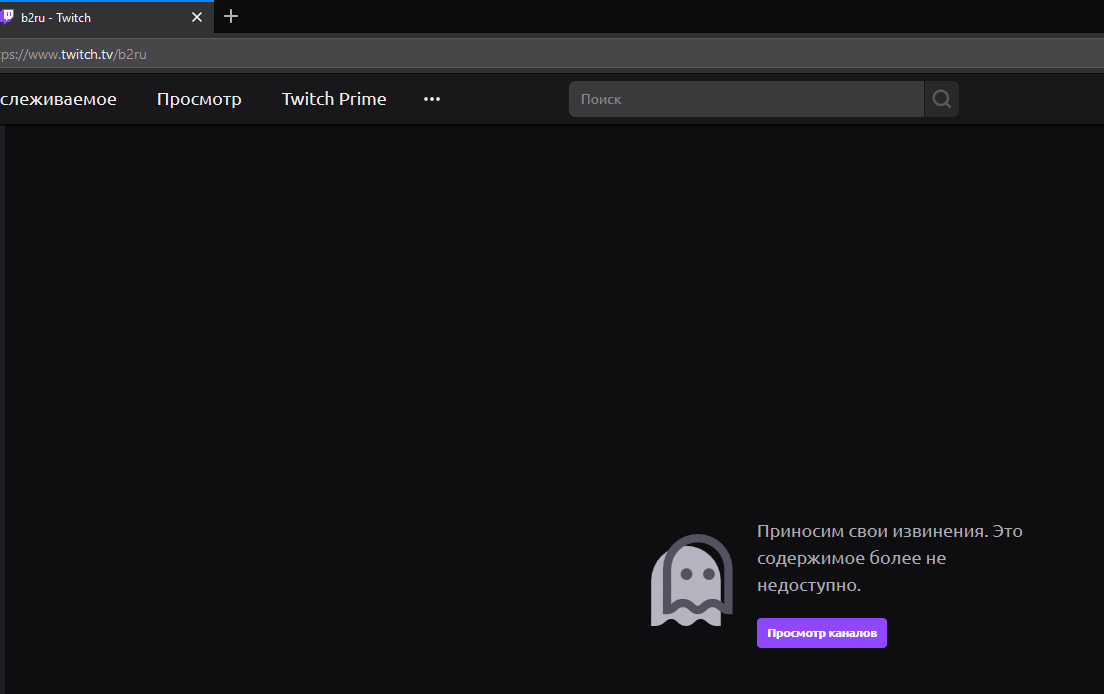Image resolution: width=1104 pixels, height=694 pixels.
Task: Open the three-dots more menu
Action: coord(432,99)
